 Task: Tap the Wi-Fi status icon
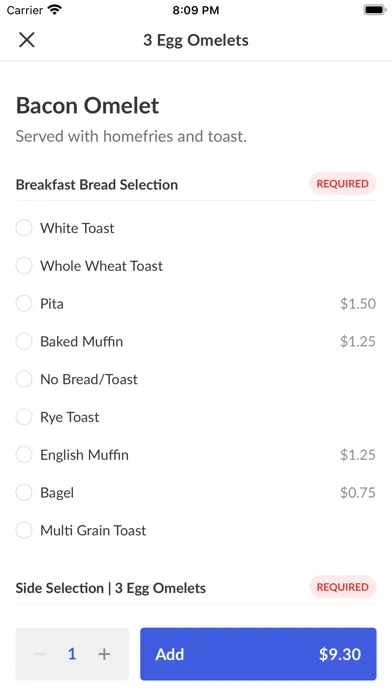point(55,10)
